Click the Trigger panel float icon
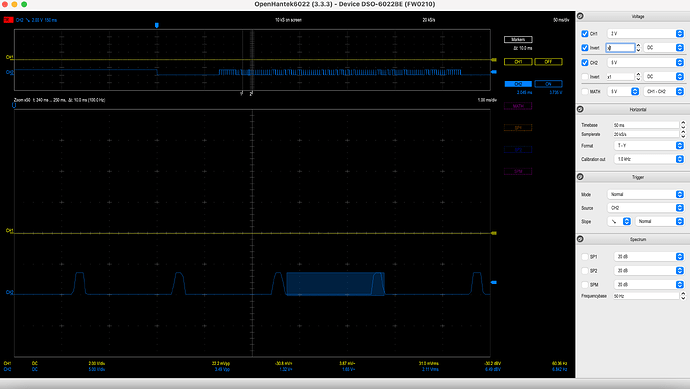Screen dimensions: 690x389 580,177
